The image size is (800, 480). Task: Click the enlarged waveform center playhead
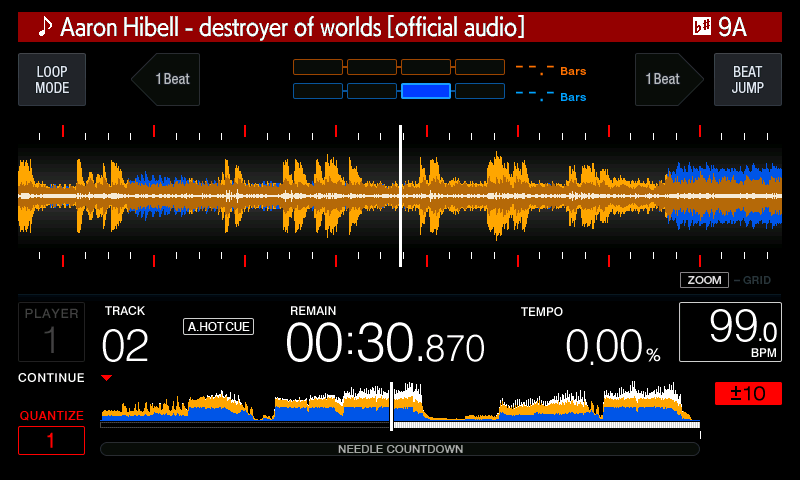pyautogui.click(x=401, y=196)
